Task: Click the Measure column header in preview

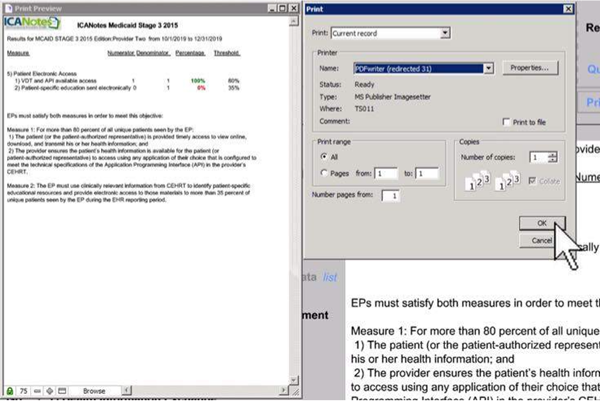Action: click(x=18, y=53)
